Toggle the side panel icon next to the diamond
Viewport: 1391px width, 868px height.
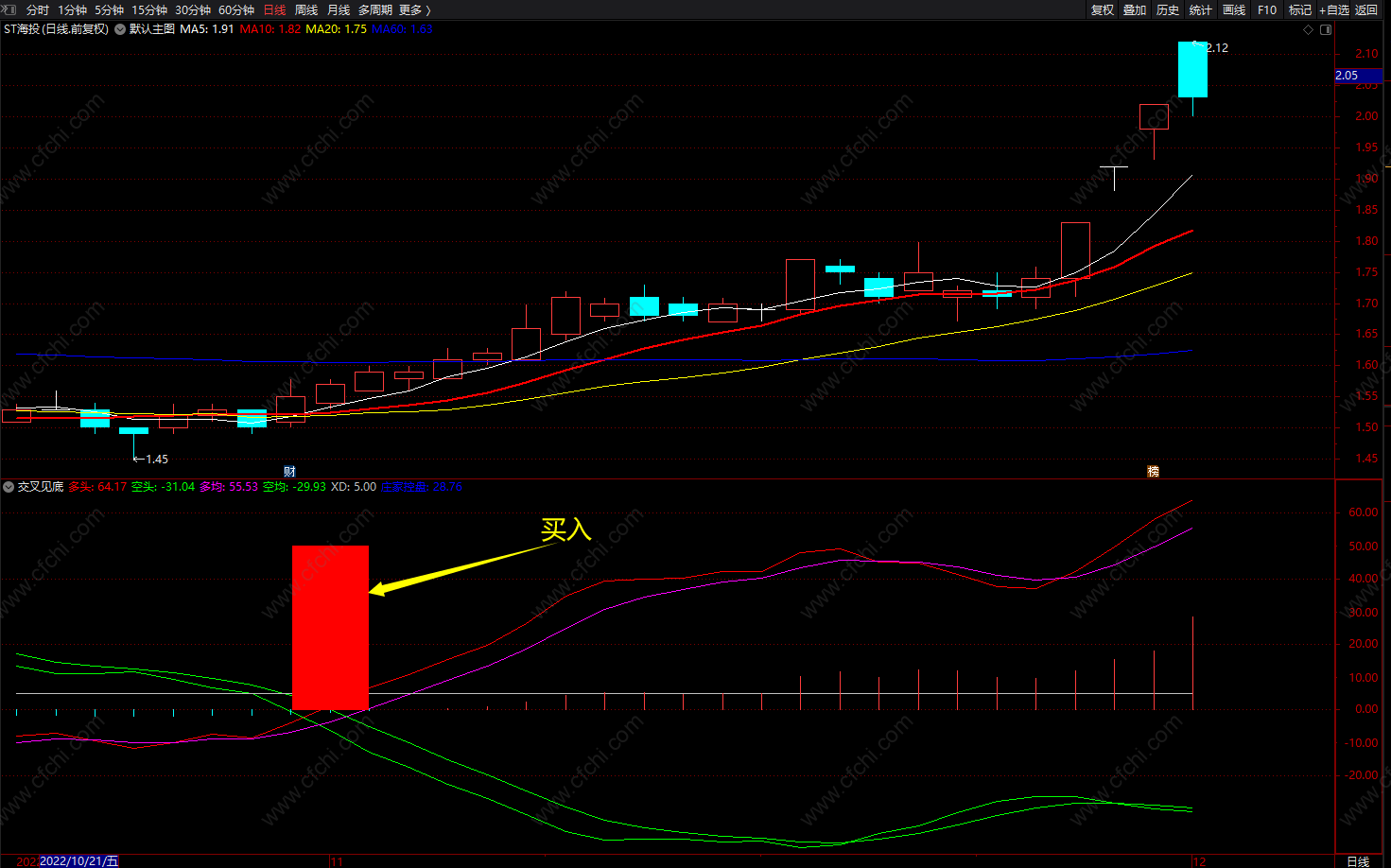(x=1326, y=29)
